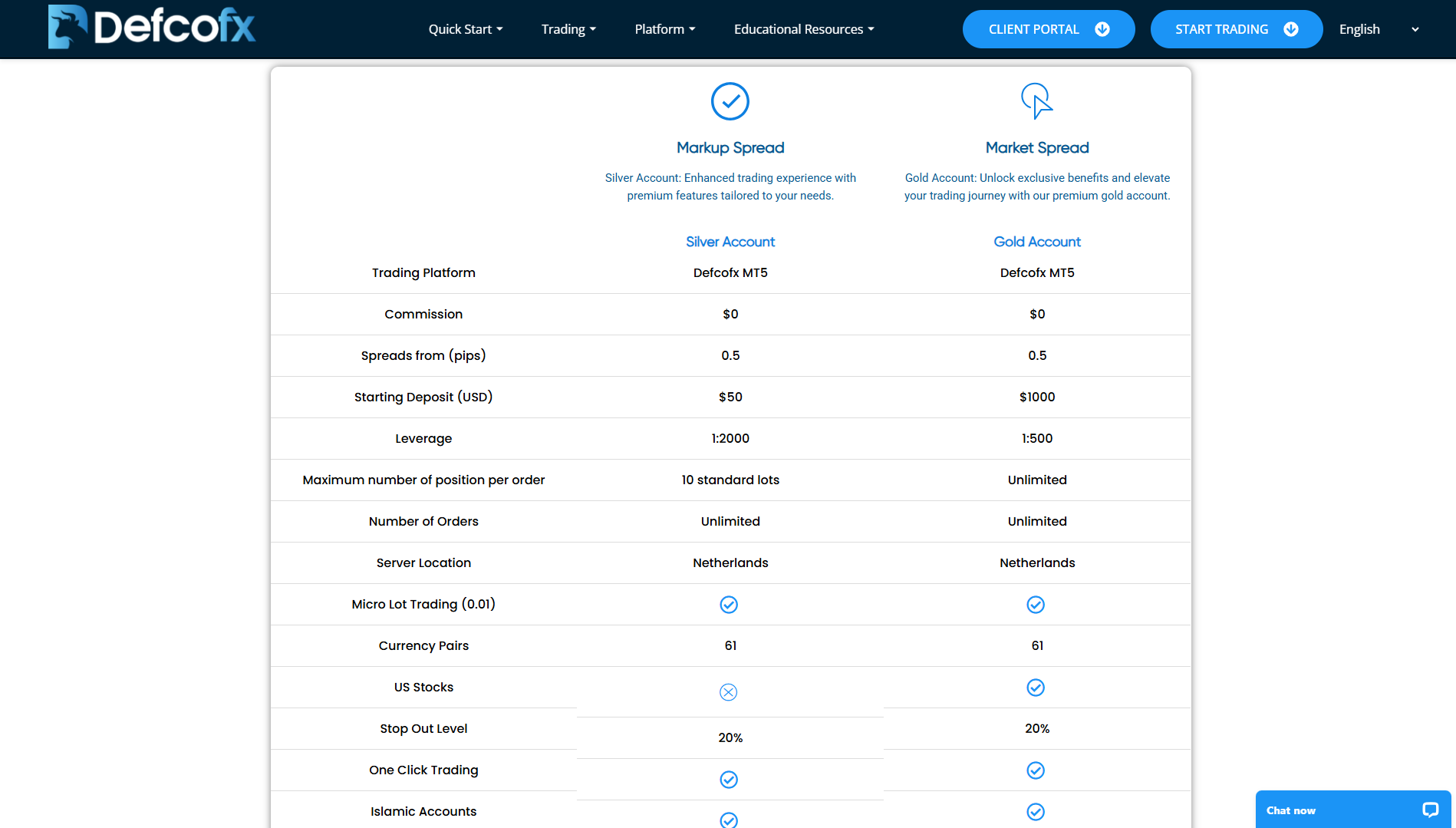Click the download arrow icon in Client Portal

(1102, 29)
